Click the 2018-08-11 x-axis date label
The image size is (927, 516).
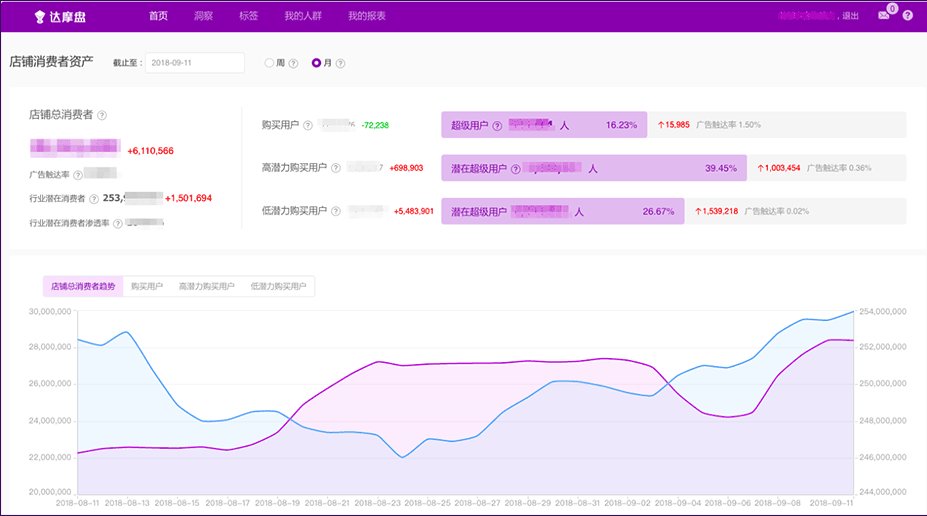(x=77, y=503)
